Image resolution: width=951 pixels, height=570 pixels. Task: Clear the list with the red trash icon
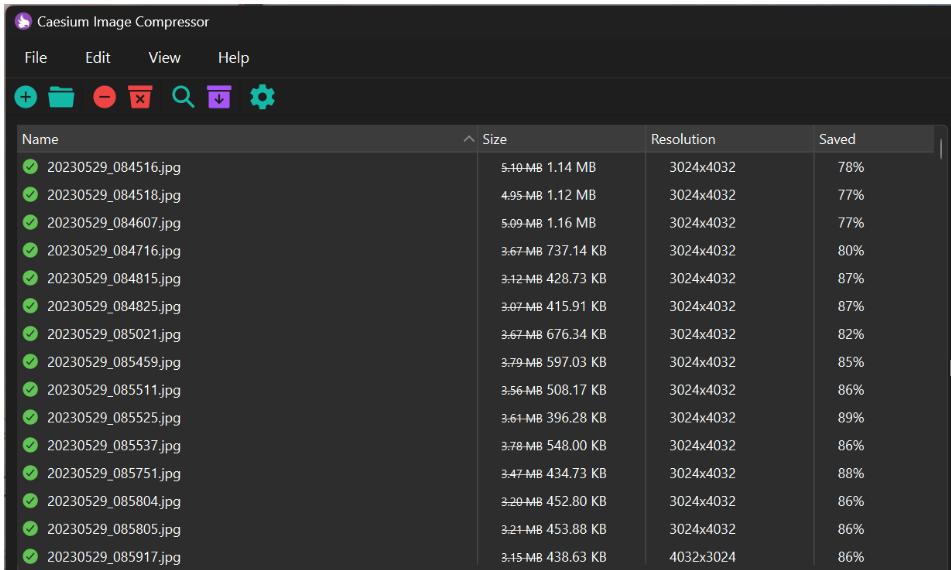(141, 97)
